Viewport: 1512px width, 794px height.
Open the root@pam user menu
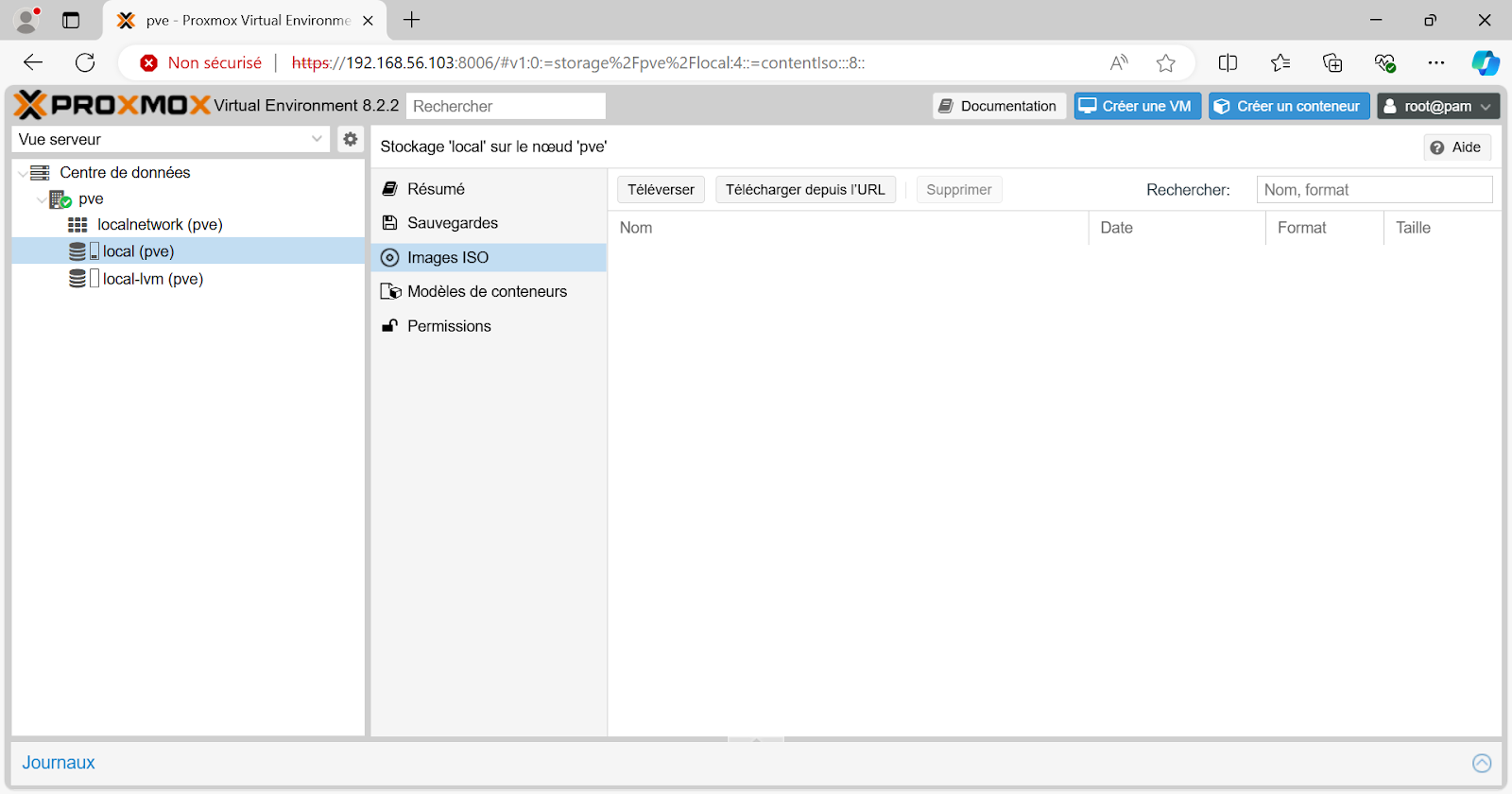(x=1438, y=106)
